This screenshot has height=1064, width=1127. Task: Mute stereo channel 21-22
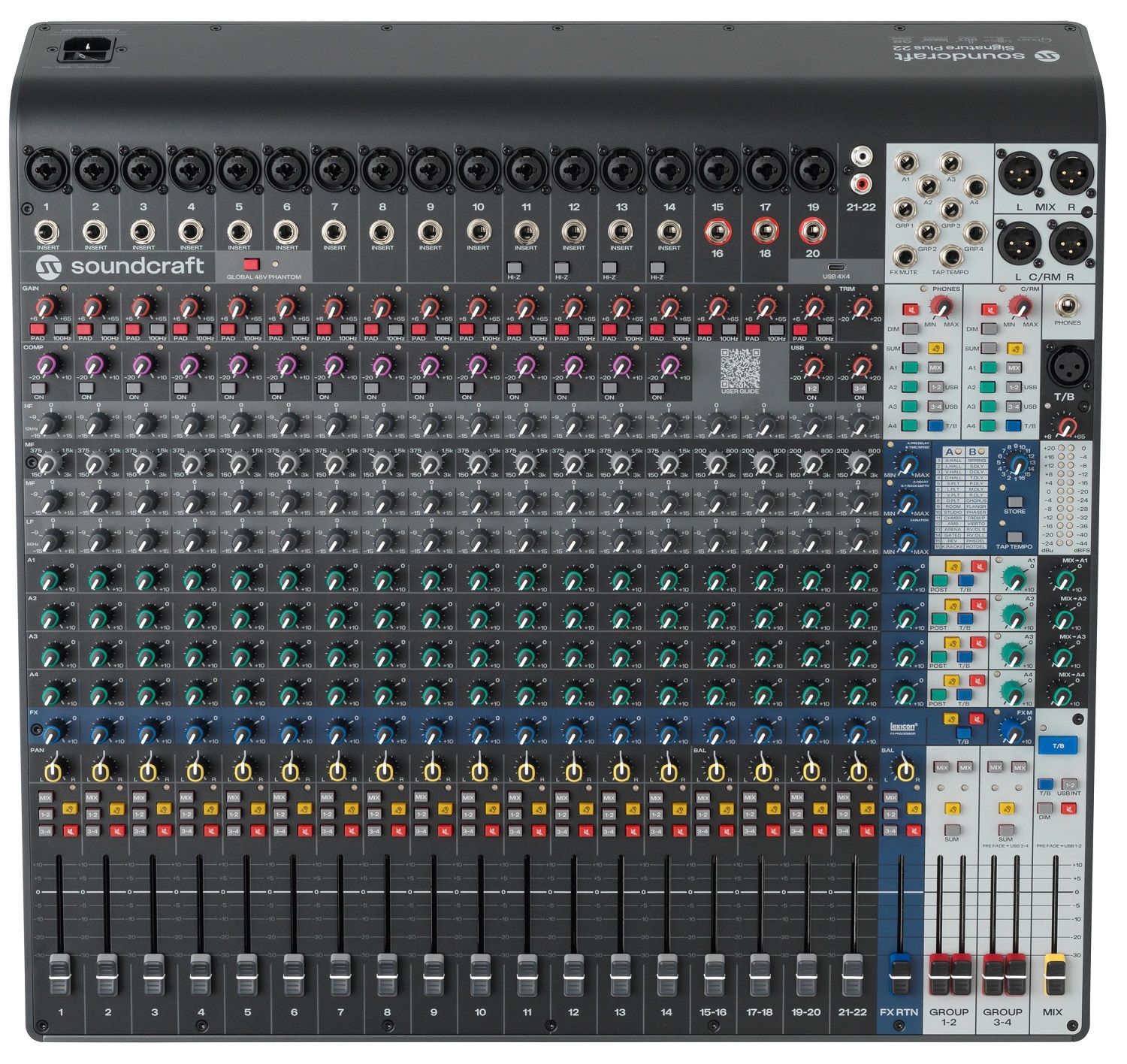[867, 831]
